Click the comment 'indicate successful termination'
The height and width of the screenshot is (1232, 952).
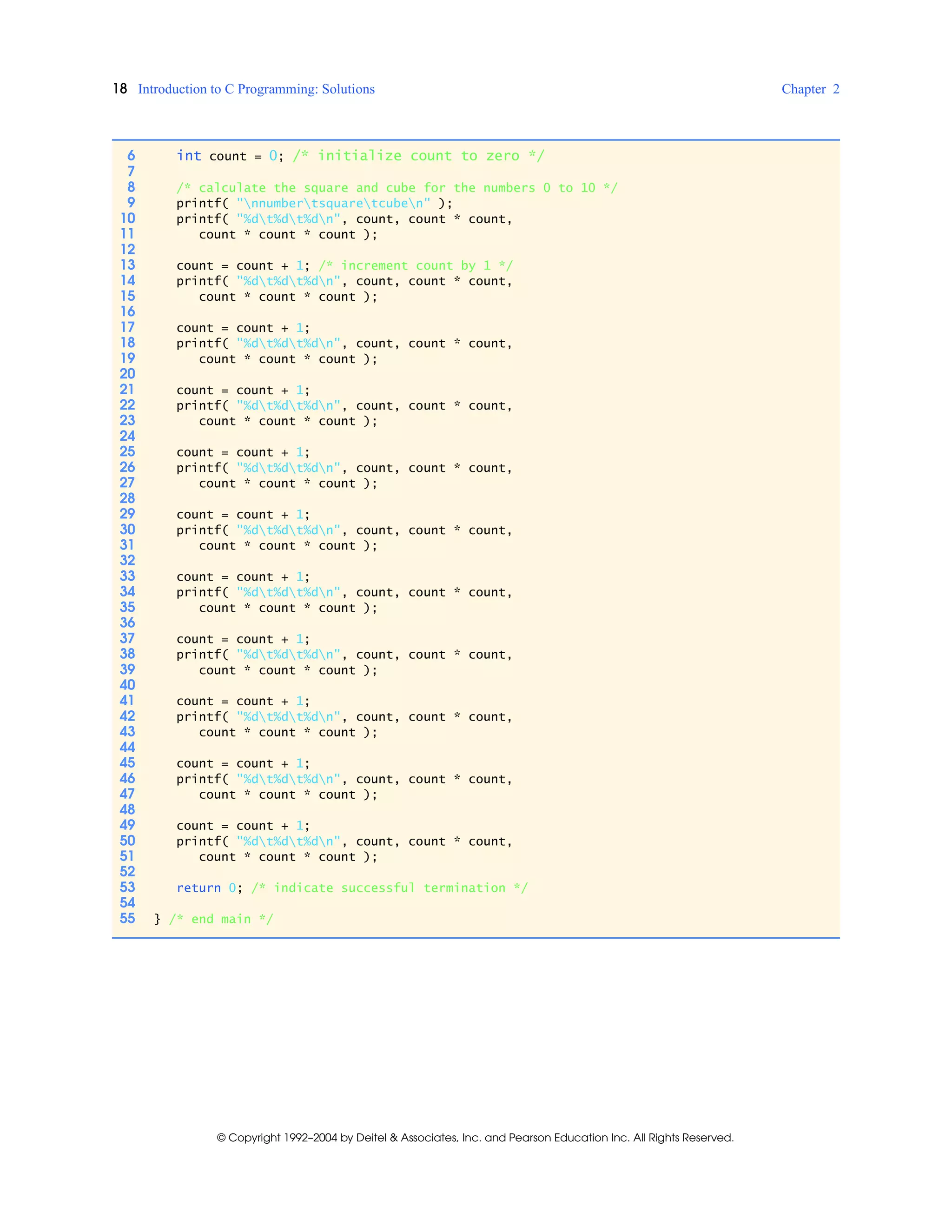[390, 888]
